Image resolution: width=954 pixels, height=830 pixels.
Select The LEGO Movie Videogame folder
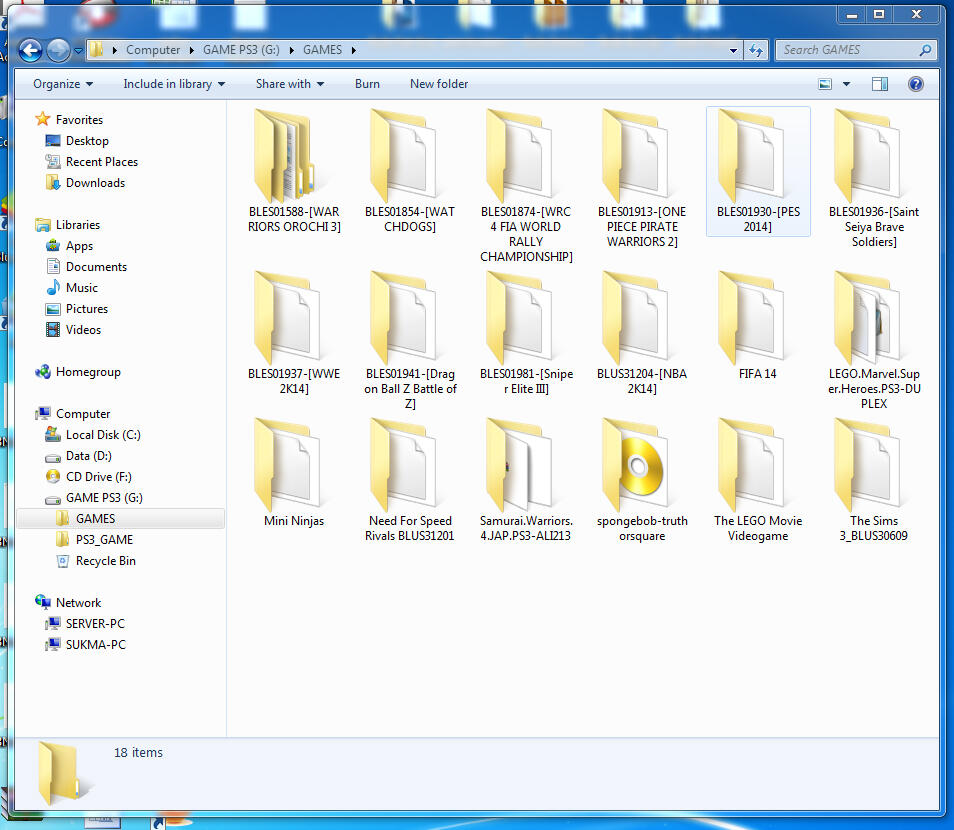[x=758, y=480]
